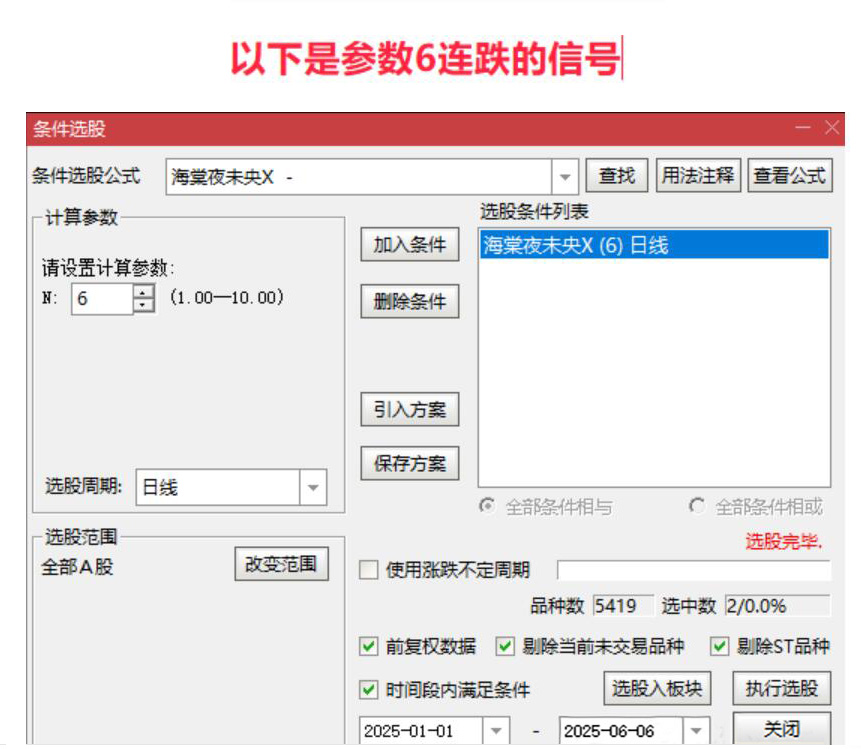
Task: Increase N value using the up spinner arrow
Action: click(142, 291)
